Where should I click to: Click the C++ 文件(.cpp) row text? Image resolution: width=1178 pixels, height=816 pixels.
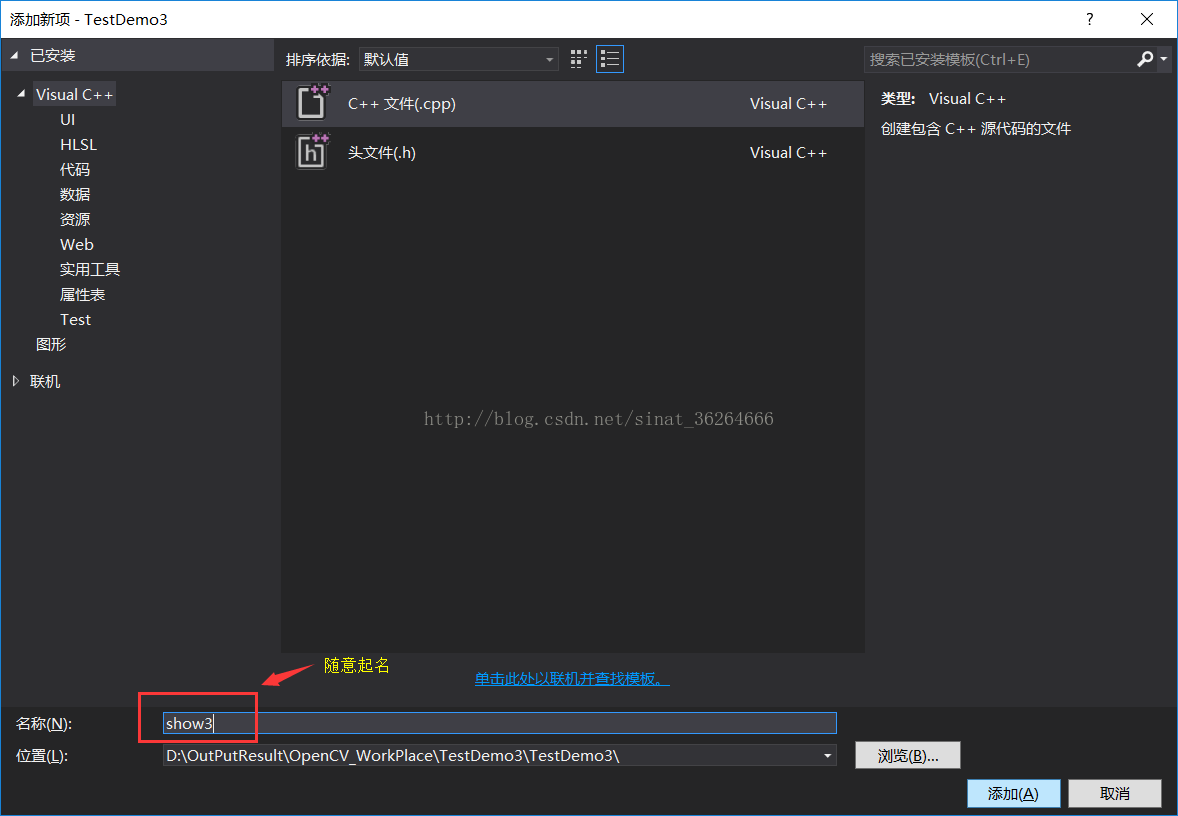(402, 104)
